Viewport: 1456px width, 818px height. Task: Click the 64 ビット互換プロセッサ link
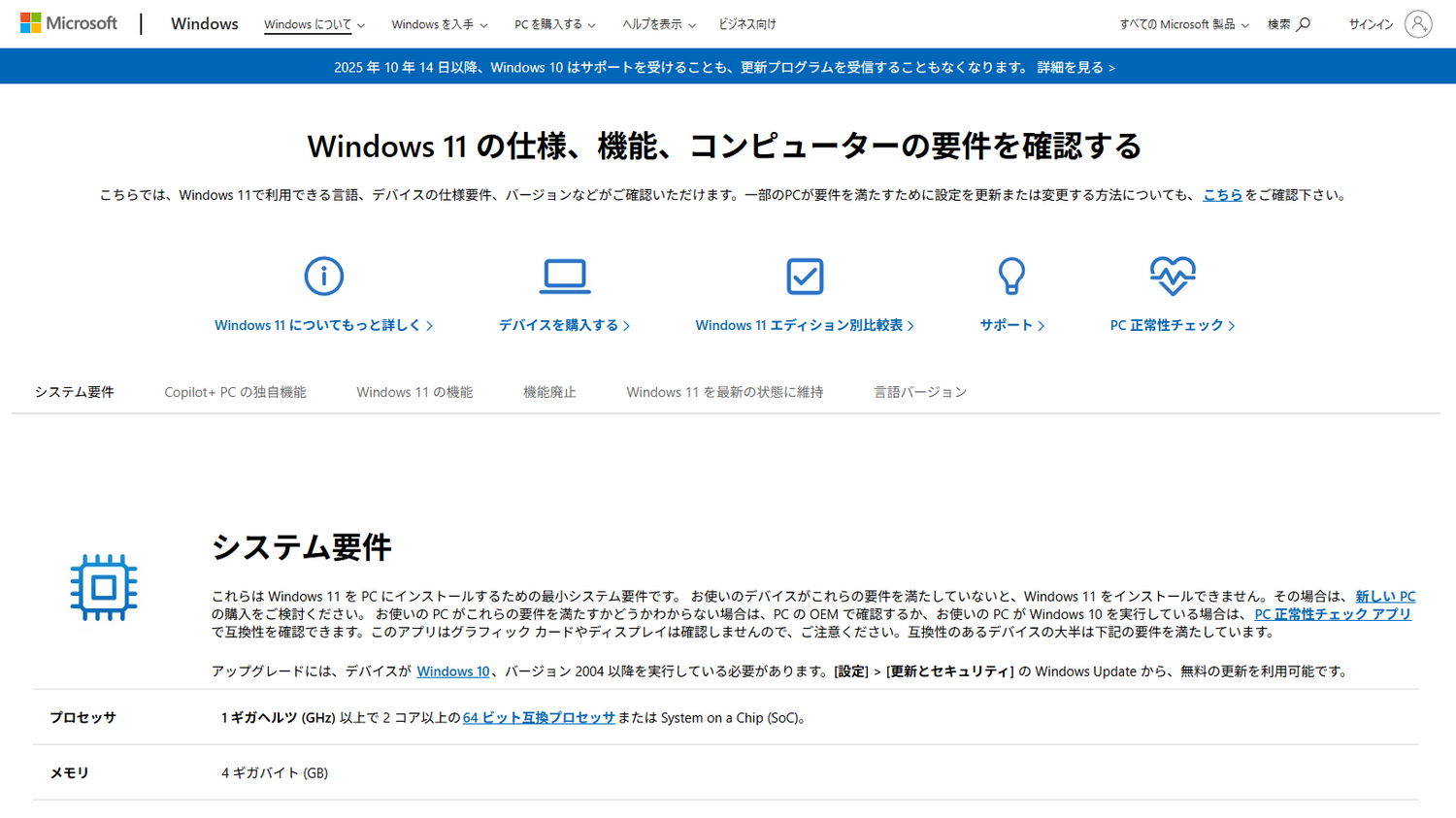click(x=539, y=717)
